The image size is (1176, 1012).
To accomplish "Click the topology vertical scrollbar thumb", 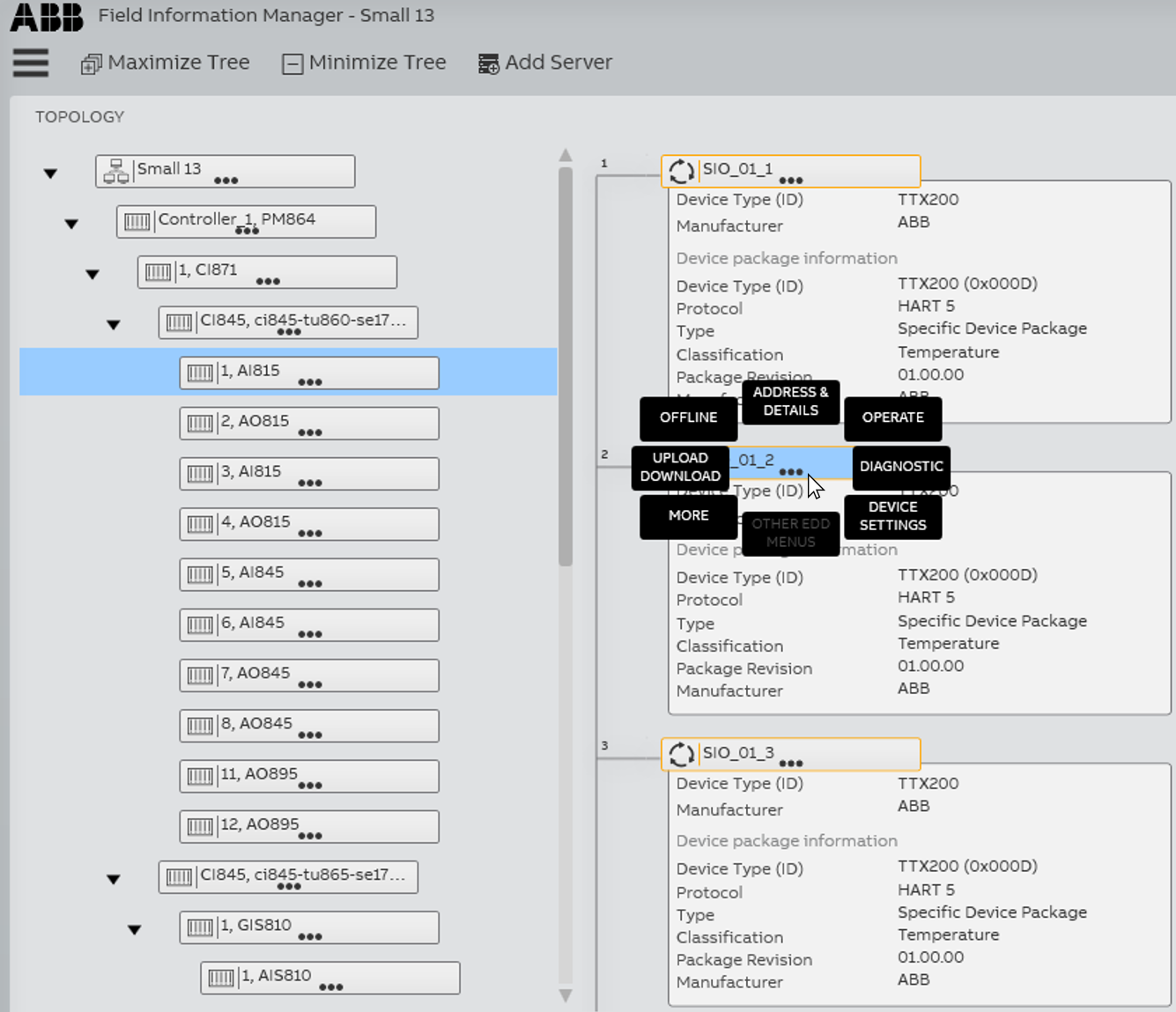I will click(566, 366).
